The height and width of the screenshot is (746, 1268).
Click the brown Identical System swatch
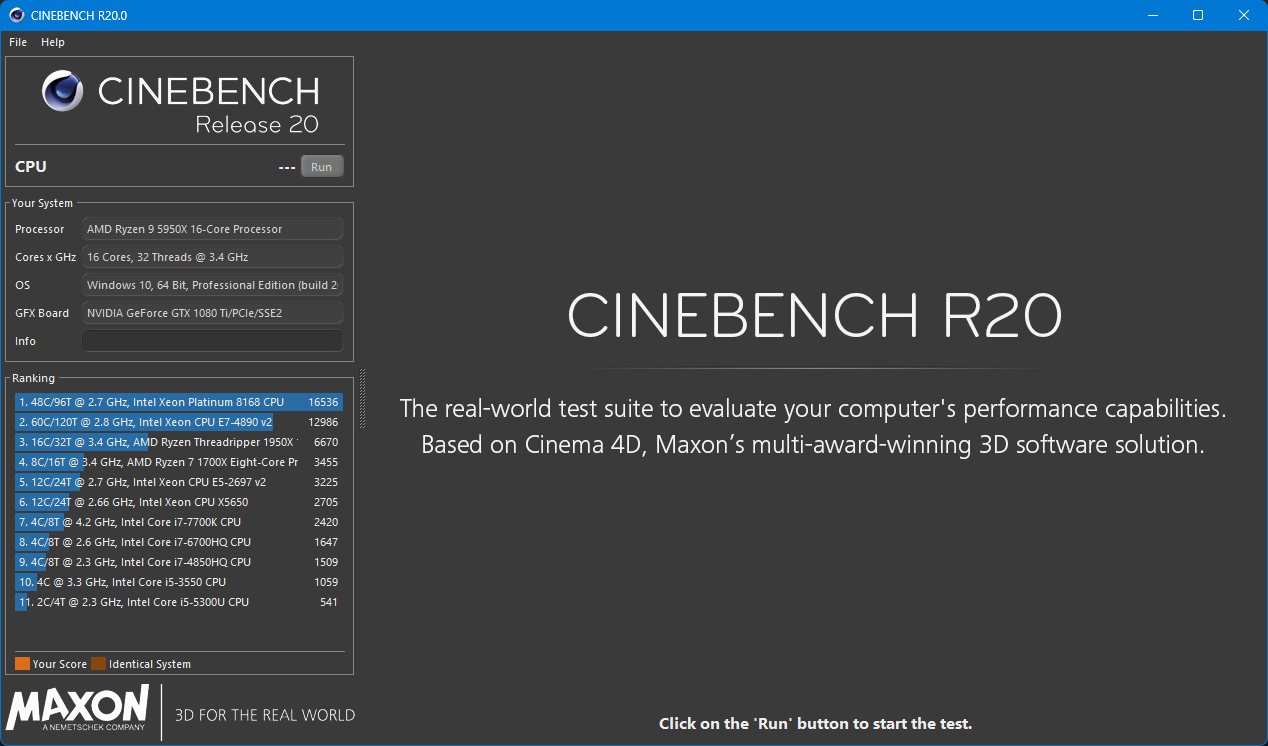98,664
